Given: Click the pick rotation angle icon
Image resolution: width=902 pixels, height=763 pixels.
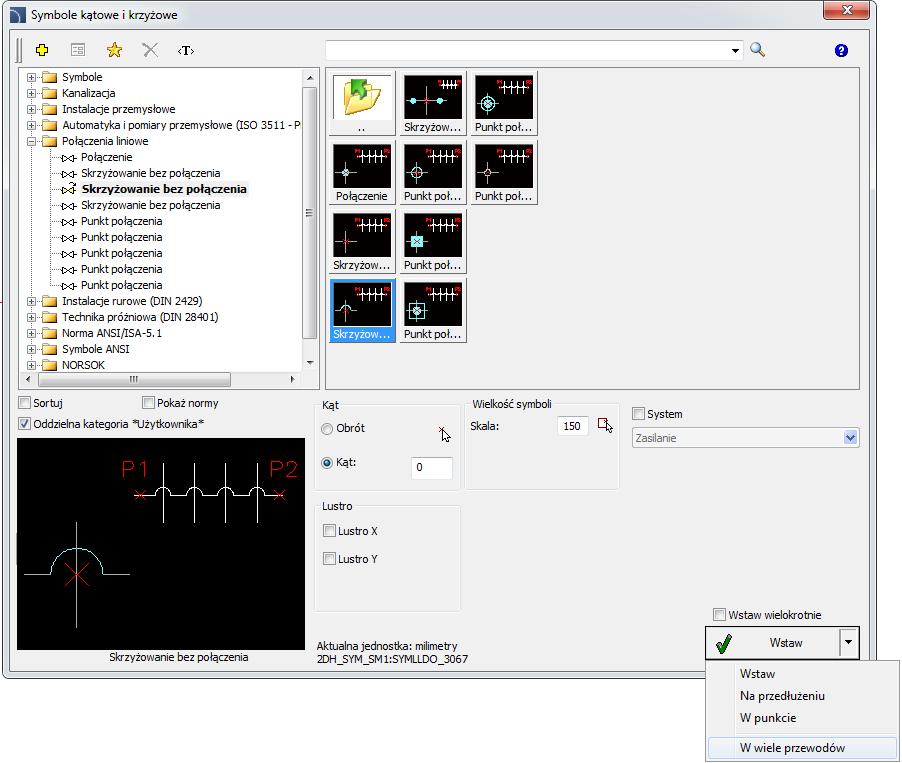Looking at the screenshot, I should [444, 434].
